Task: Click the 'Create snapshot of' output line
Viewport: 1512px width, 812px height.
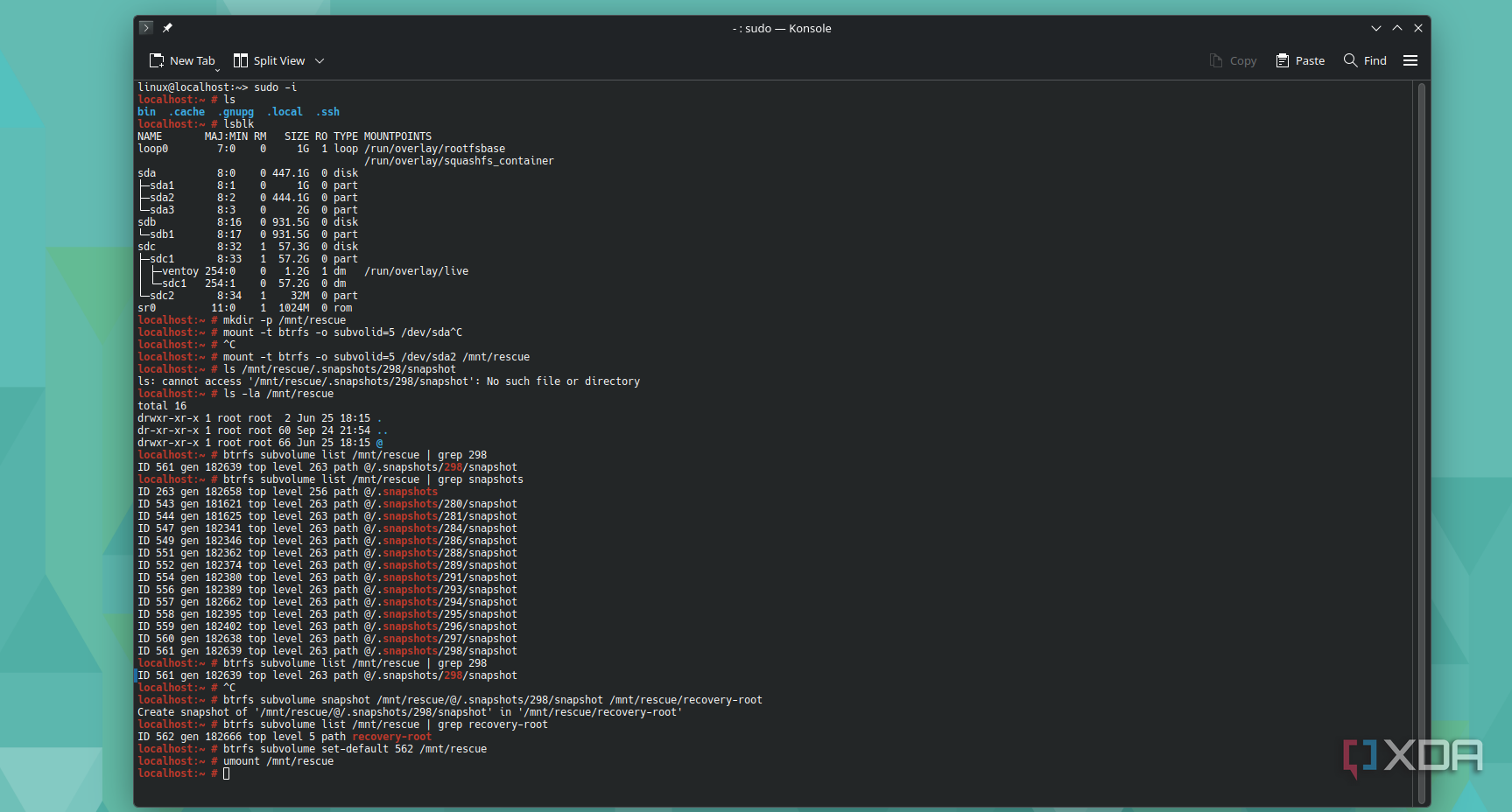Action: pos(410,712)
